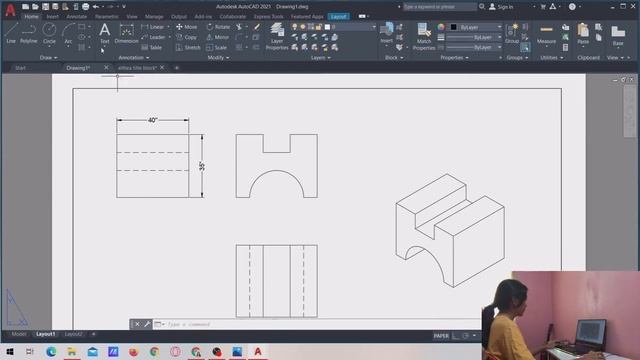Expand the Utilities panel dropdown

(x=552, y=58)
